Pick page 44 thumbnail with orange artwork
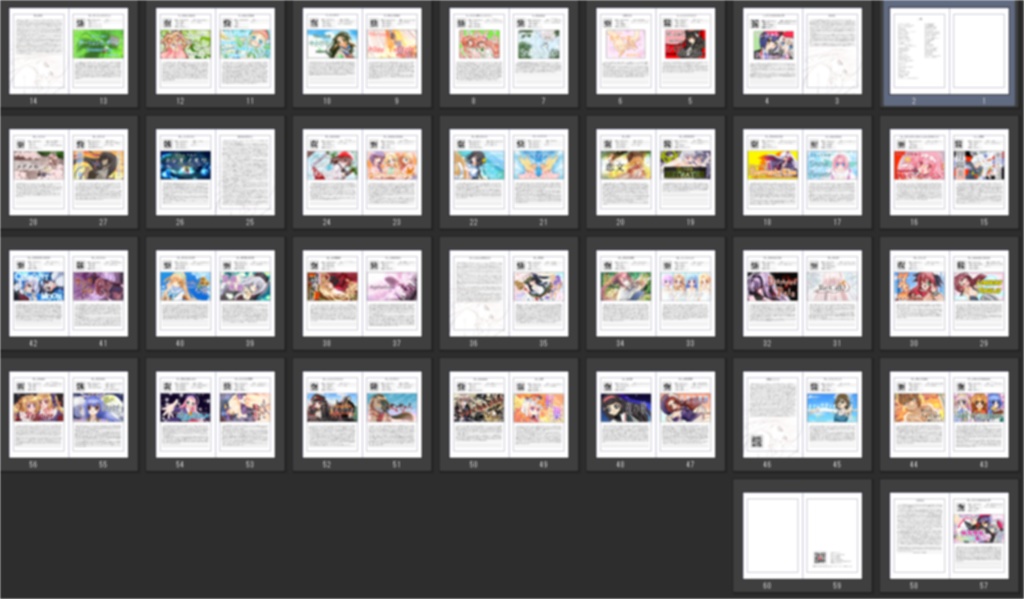 click(920, 414)
